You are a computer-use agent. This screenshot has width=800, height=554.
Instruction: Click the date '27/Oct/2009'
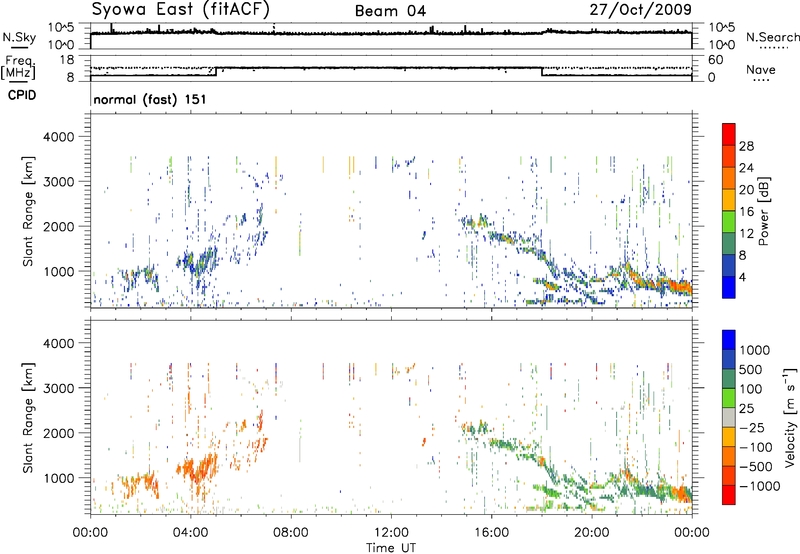tap(641, 10)
